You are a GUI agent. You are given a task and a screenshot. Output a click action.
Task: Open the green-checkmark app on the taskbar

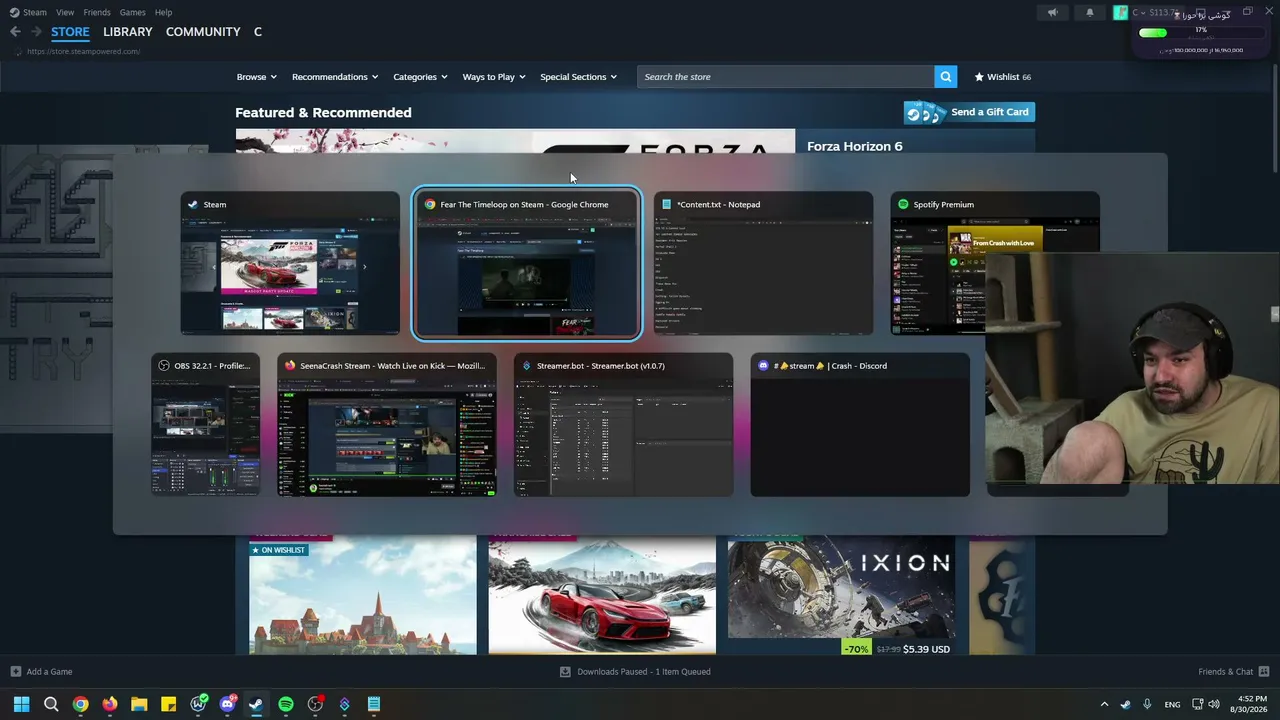coord(198,704)
